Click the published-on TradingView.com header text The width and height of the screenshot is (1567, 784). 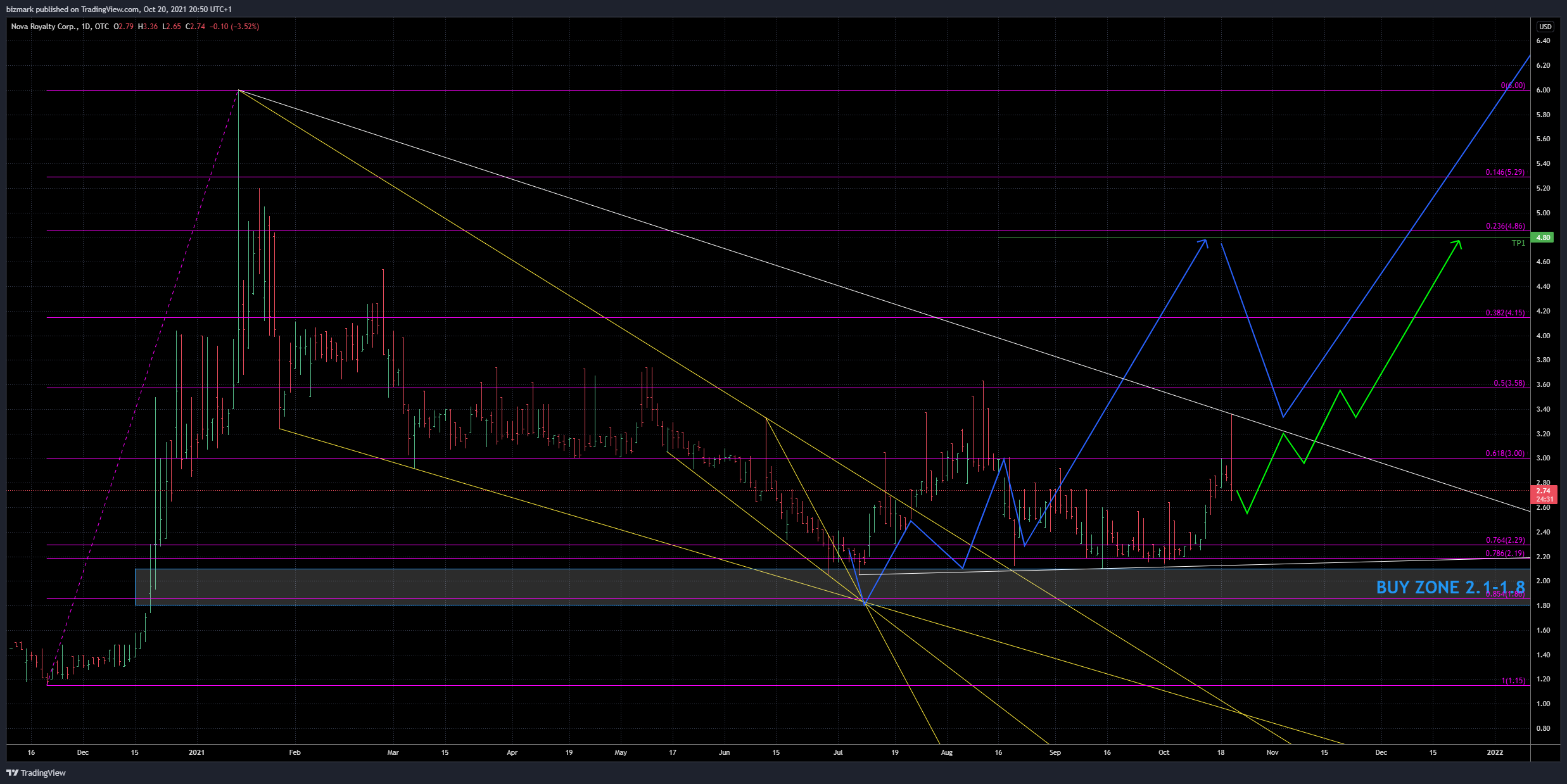coord(118,9)
